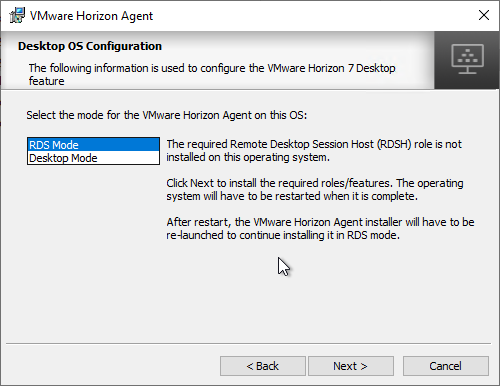This screenshot has height=386, width=500.
Task: Click the separator line above navigation buttons
Action: (248, 343)
